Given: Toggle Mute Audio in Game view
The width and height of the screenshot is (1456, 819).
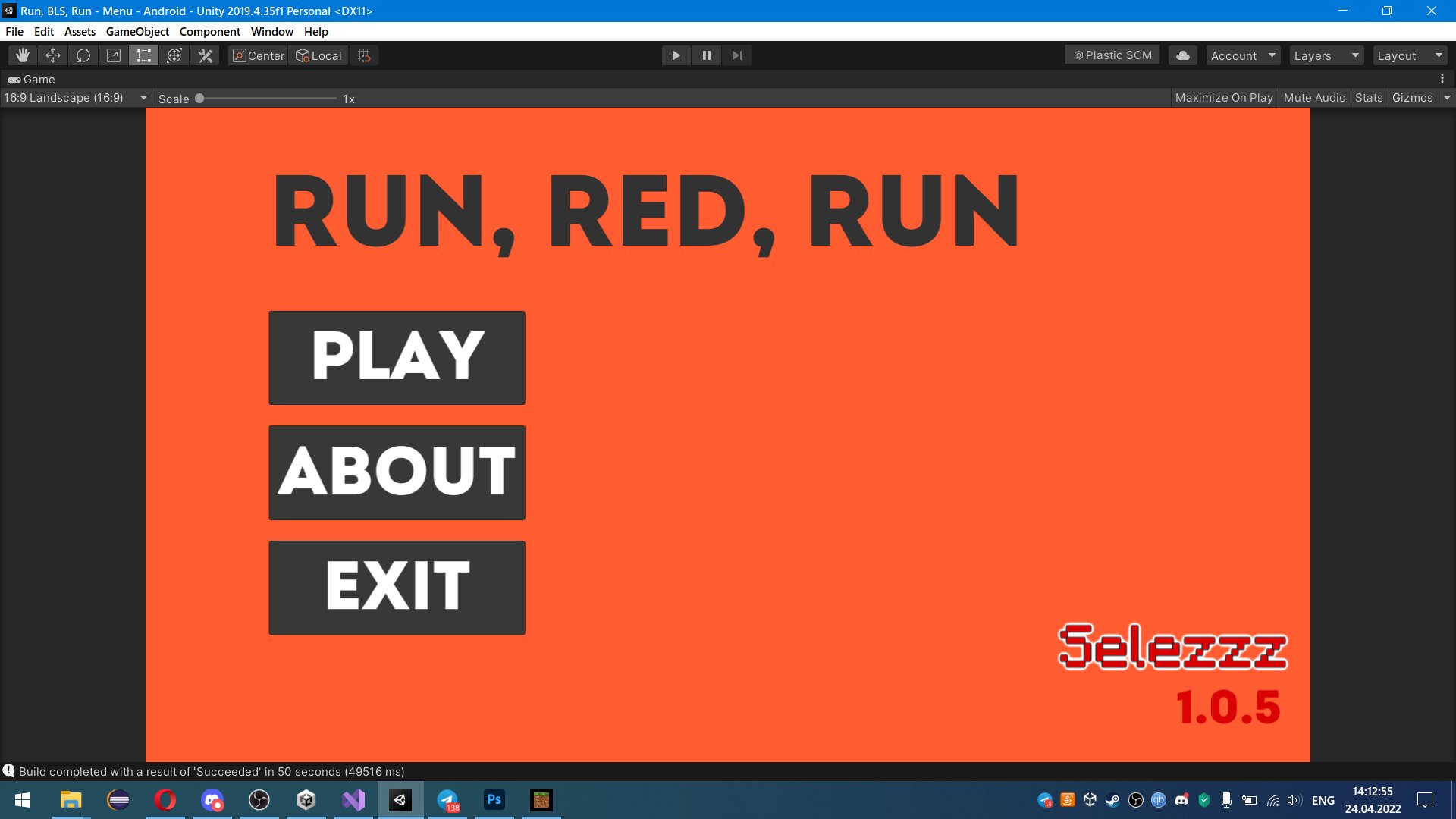Looking at the screenshot, I should tap(1314, 97).
